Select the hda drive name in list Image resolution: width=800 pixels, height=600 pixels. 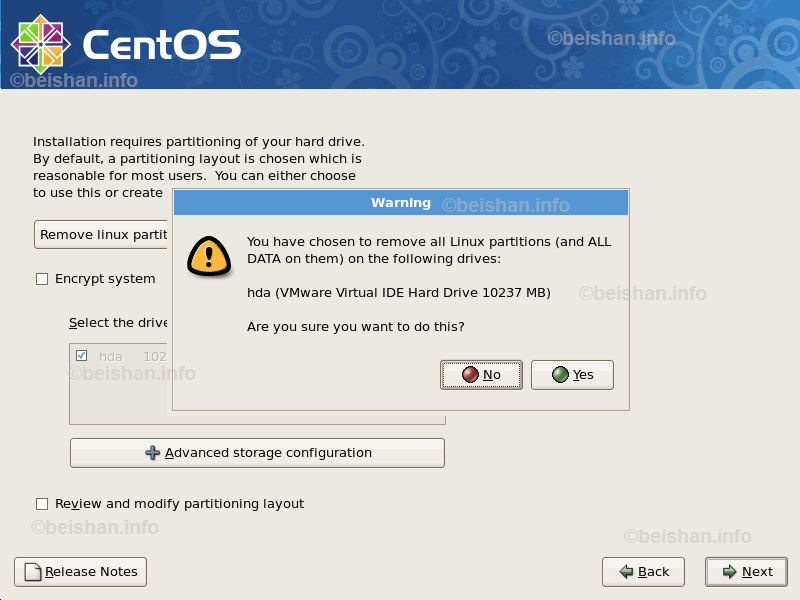coord(111,356)
